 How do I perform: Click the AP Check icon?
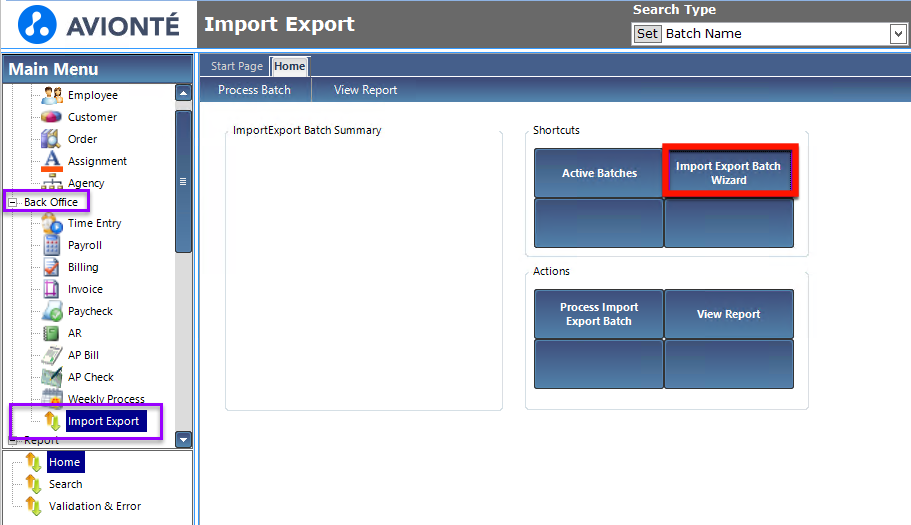[52, 377]
